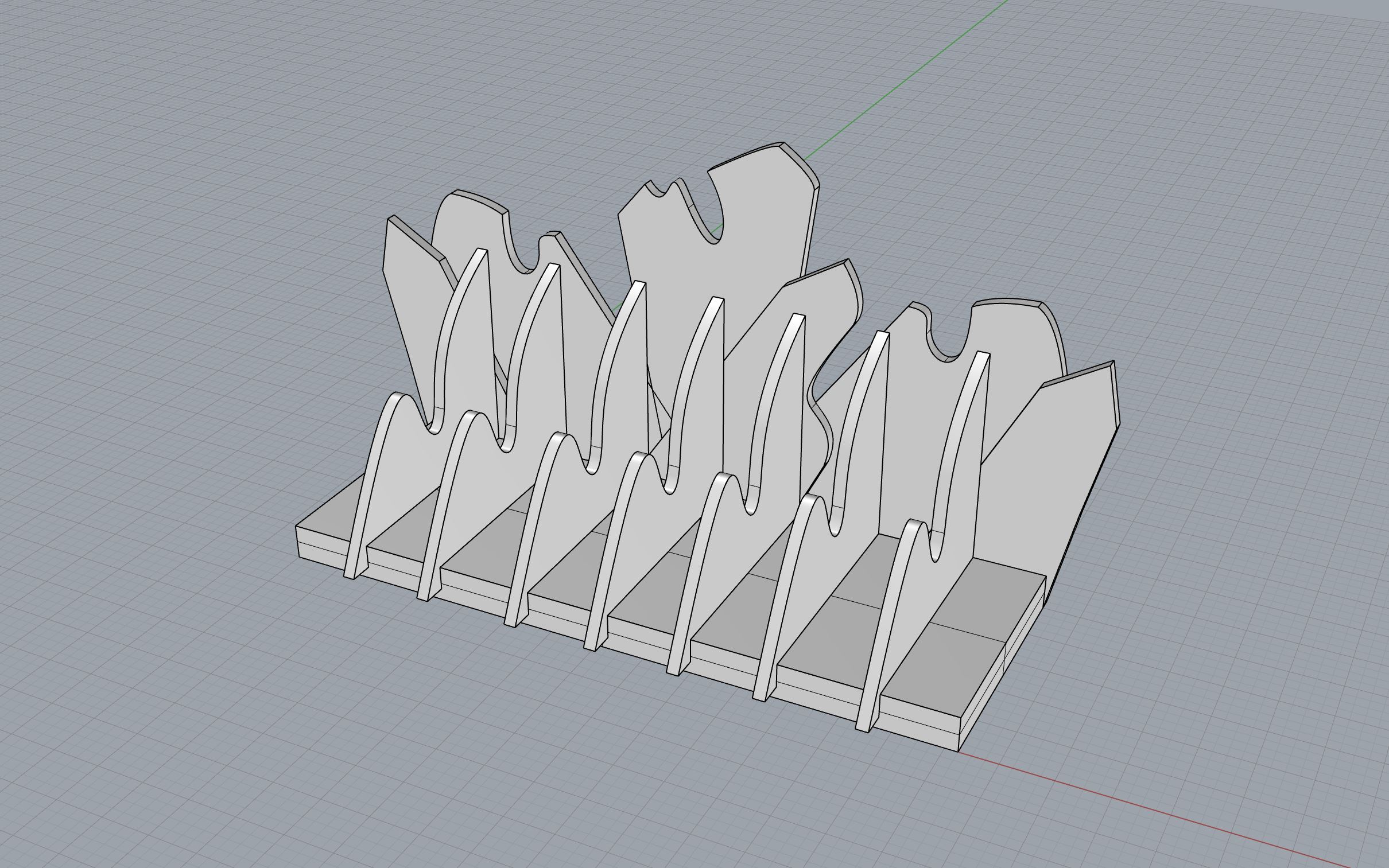
Task: Click the green Y-axis line
Action: tap(907, 80)
